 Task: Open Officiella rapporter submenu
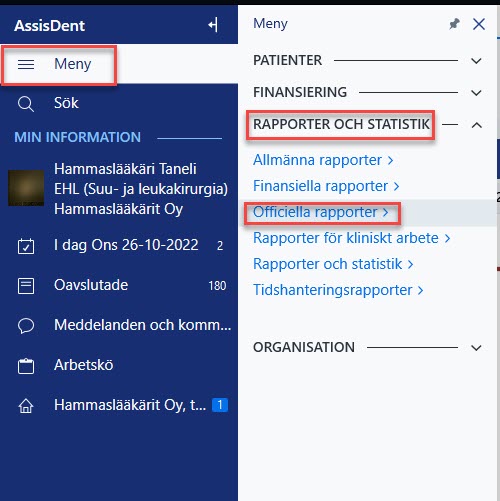click(321, 212)
